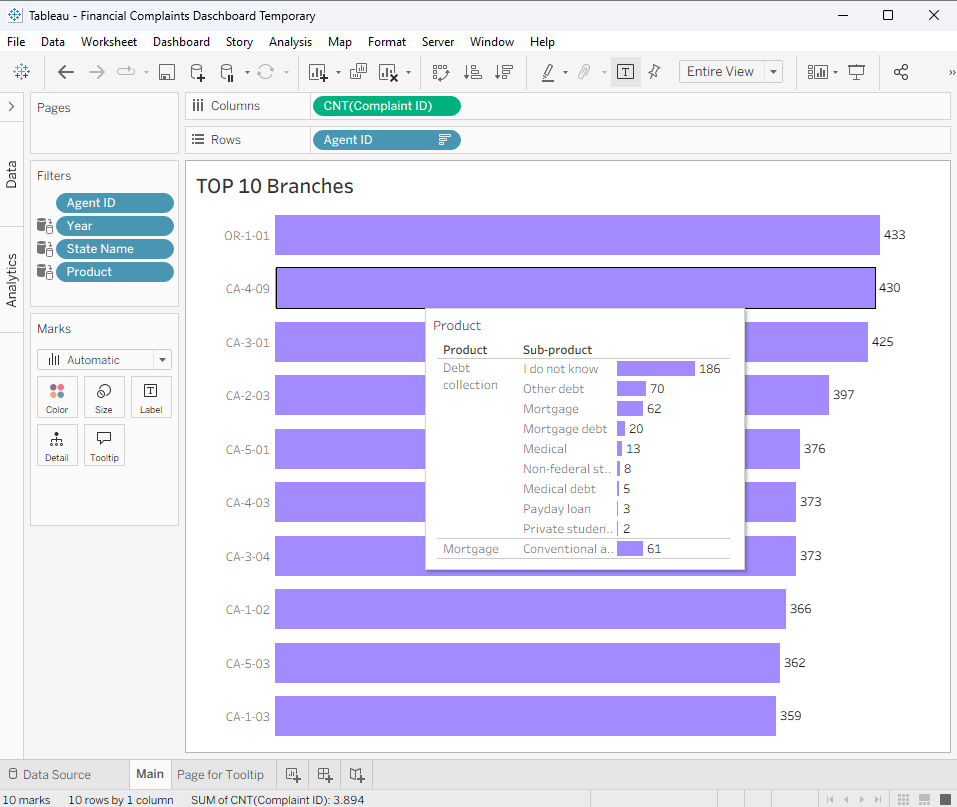Open the Detail mark card
Screen dimensions: 957x807
(x=57, y=445)
